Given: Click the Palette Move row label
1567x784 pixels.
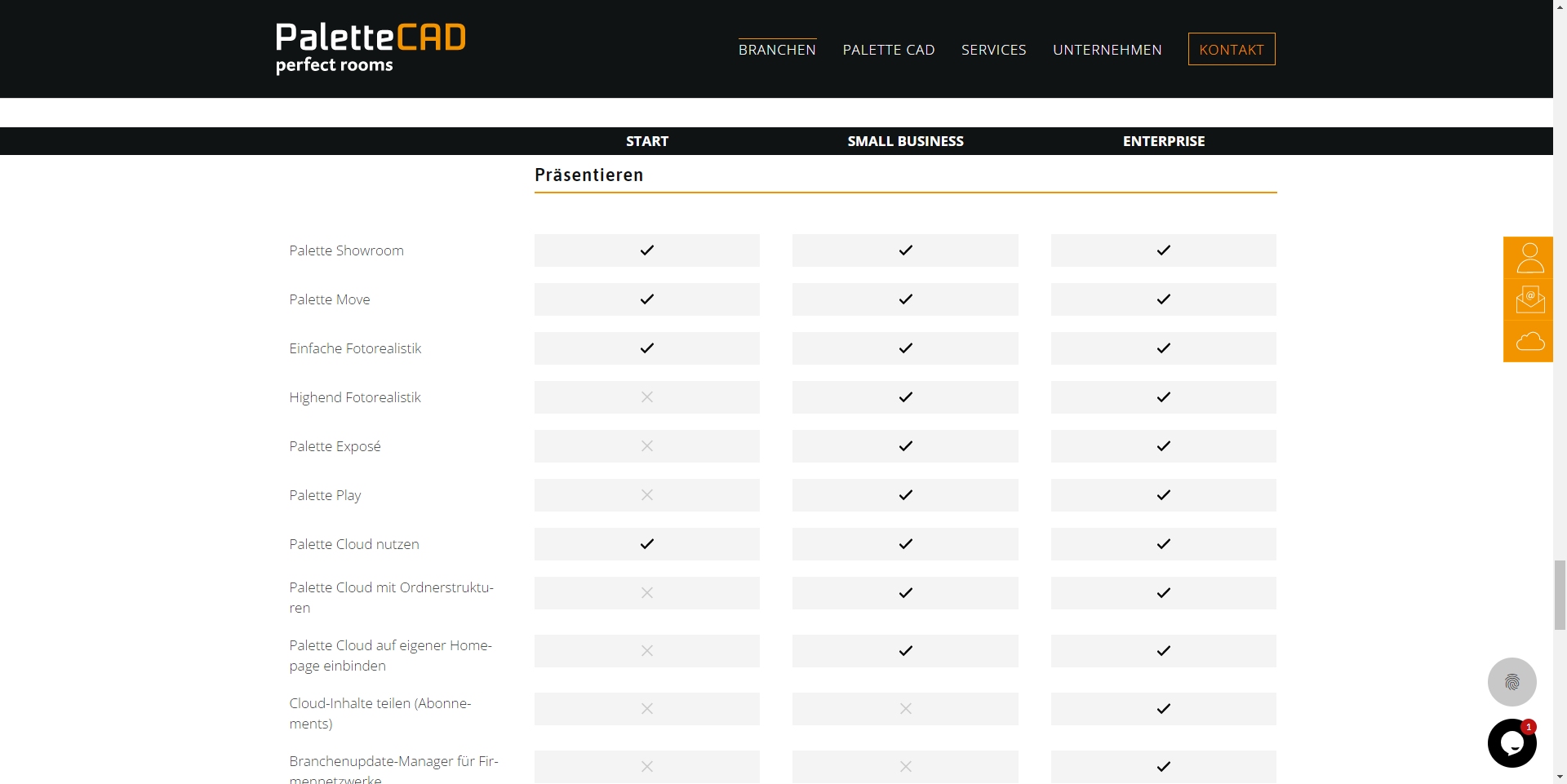Looking at the screenshot, I should pos(330,299).
